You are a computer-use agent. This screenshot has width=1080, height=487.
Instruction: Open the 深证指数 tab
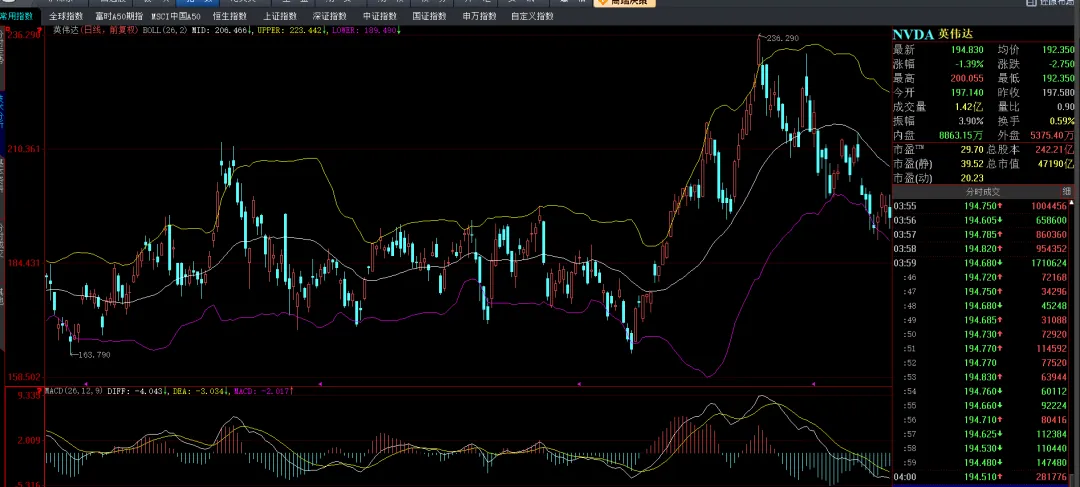pyautogui.click(x=330, y=16)
